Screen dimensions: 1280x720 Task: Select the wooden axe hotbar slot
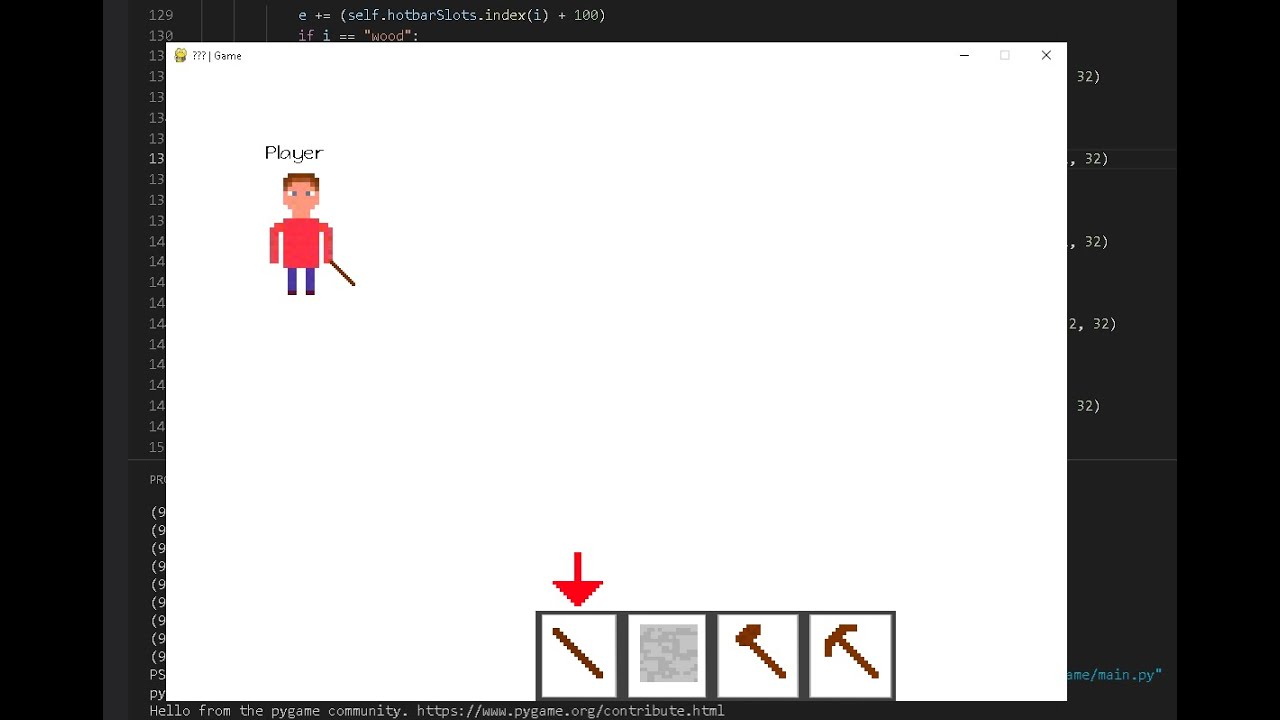pos(758,655)
